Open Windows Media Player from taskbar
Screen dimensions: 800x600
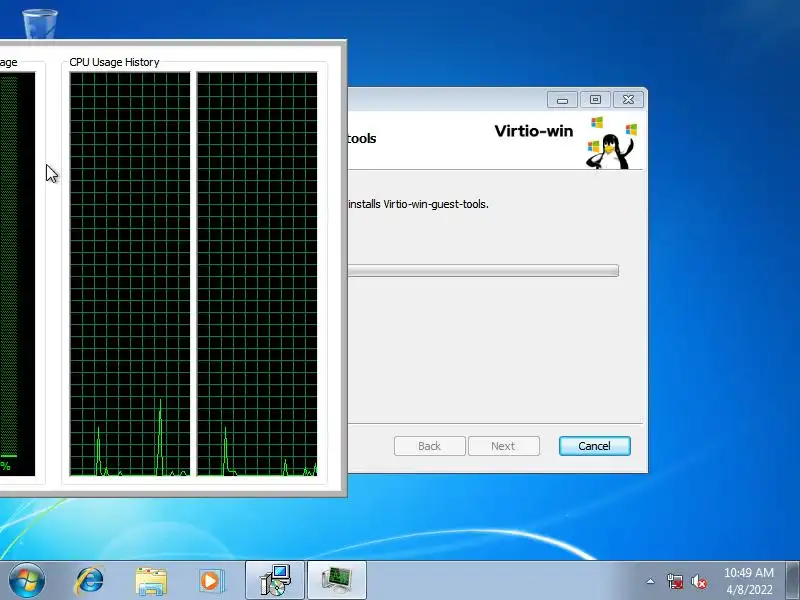pyautogui.click(x=211, y=581)
